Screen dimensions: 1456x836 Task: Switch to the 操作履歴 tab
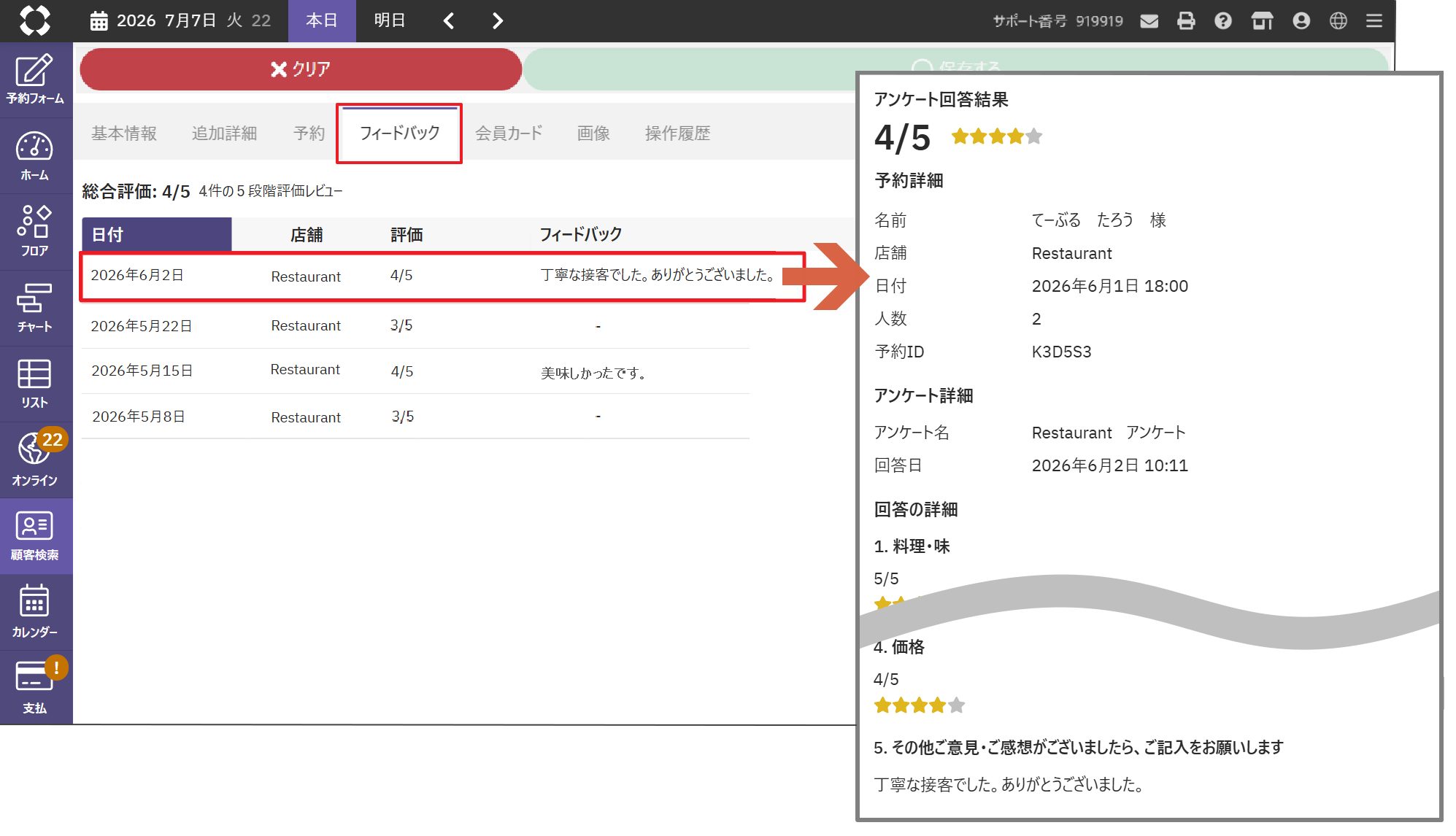[x=677, y=133]
